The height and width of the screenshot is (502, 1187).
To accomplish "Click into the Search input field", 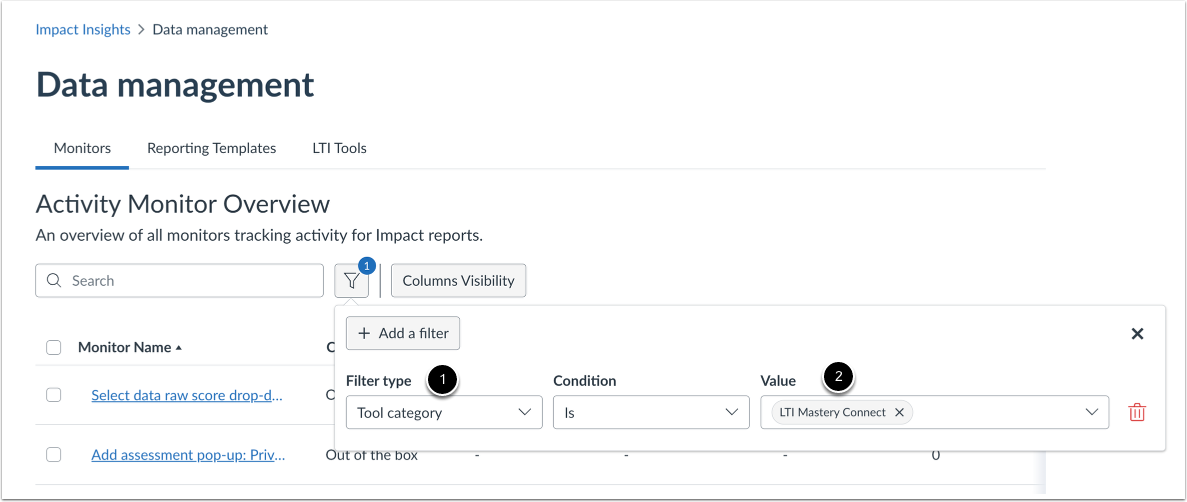I will (x=190, y=281).
